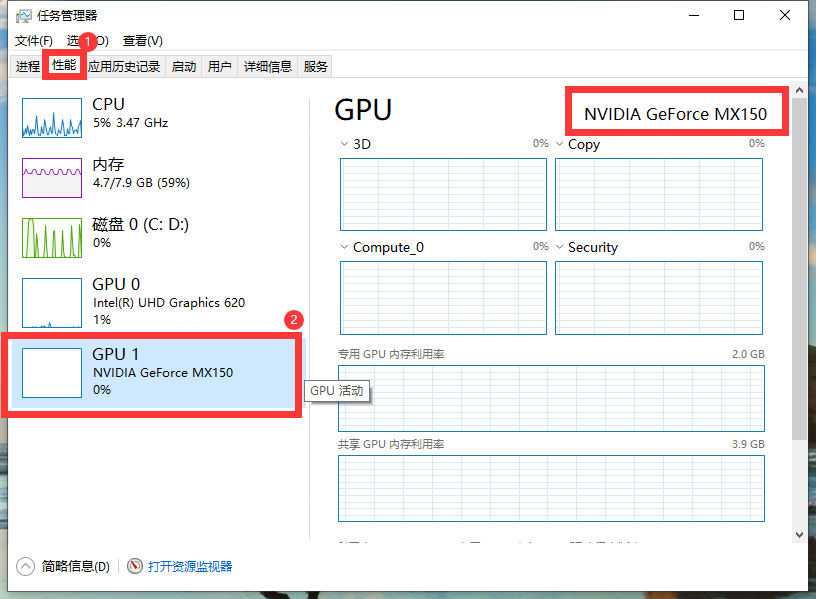Screen dimensions: 816x599
Task: Click the 共享 GPU 内存利用率 graph
Action: (x=552, y=489)
